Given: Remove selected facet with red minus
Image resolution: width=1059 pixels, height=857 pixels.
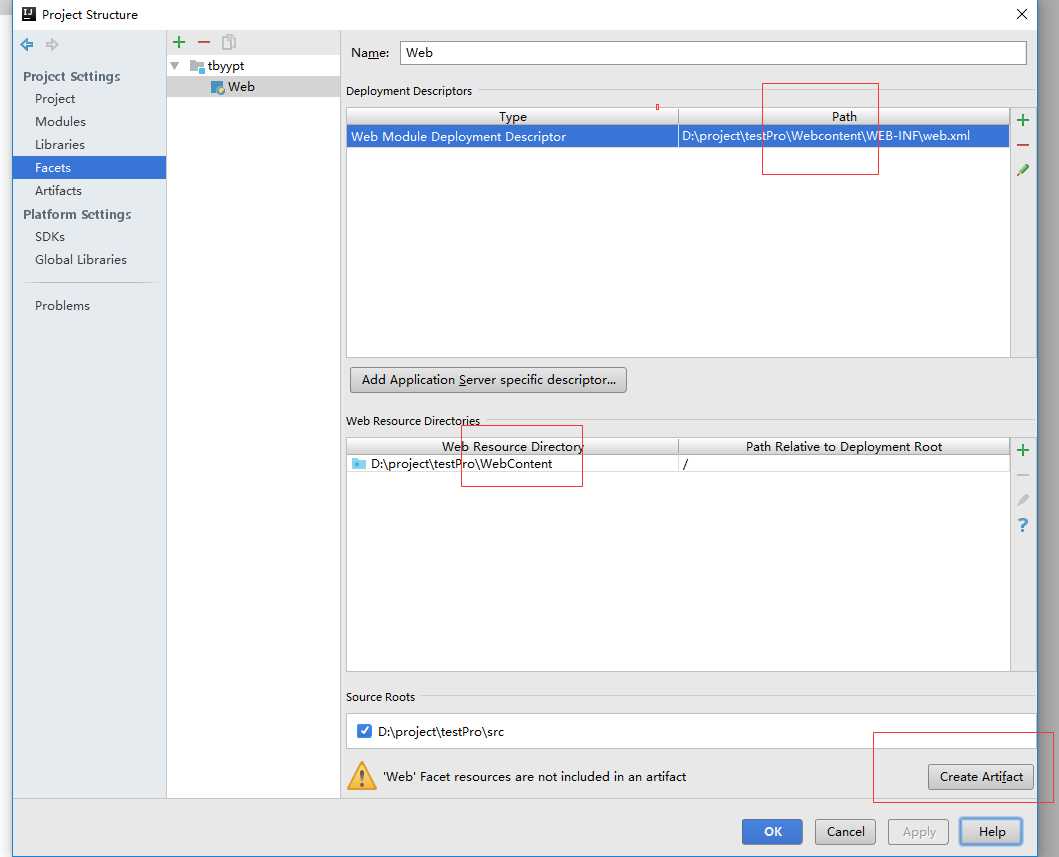Looking at the screenshot, I should click(x=204, y=42).
